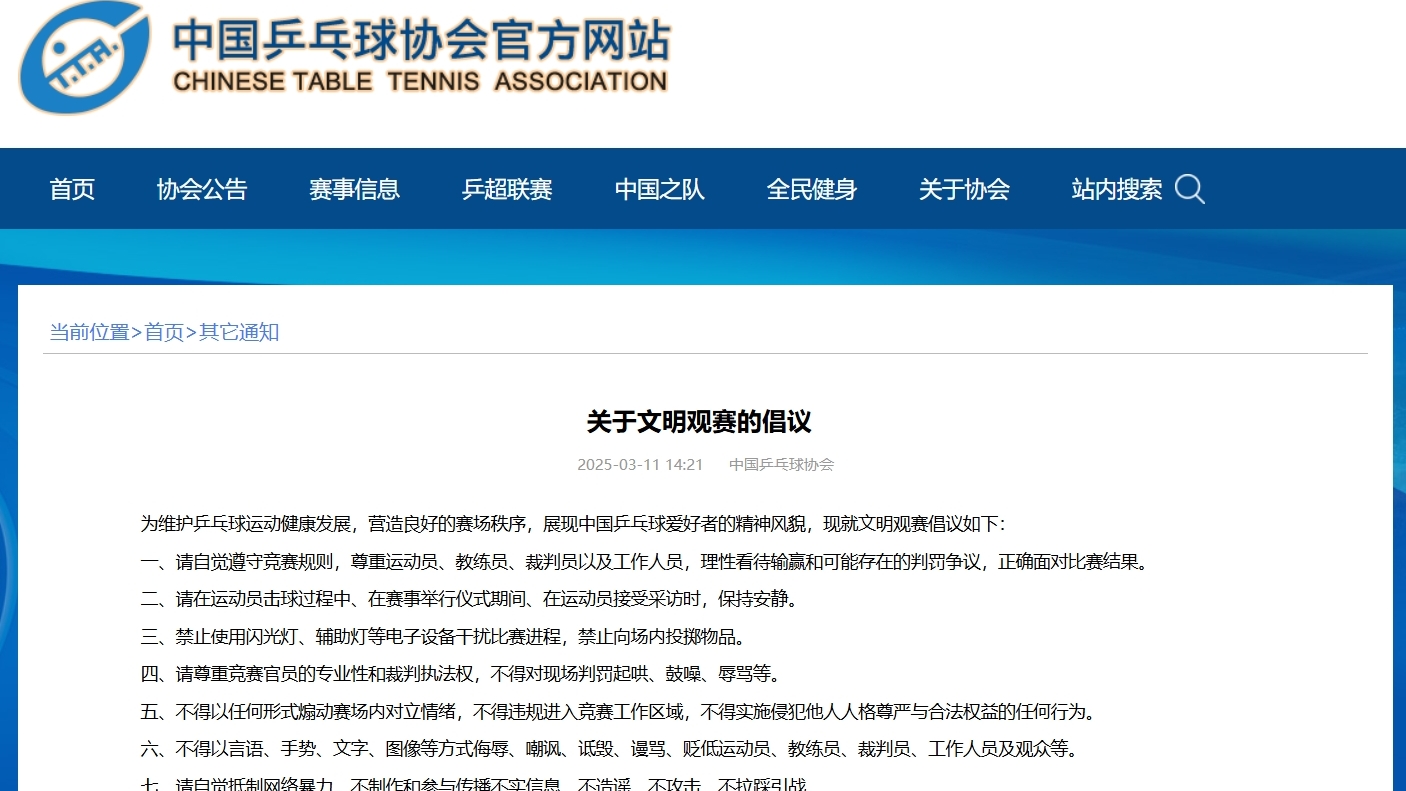Click the paragraph starting with 为维护乒乓球运动
Screen dimensions: 1406x791
(x=572, y=524)
